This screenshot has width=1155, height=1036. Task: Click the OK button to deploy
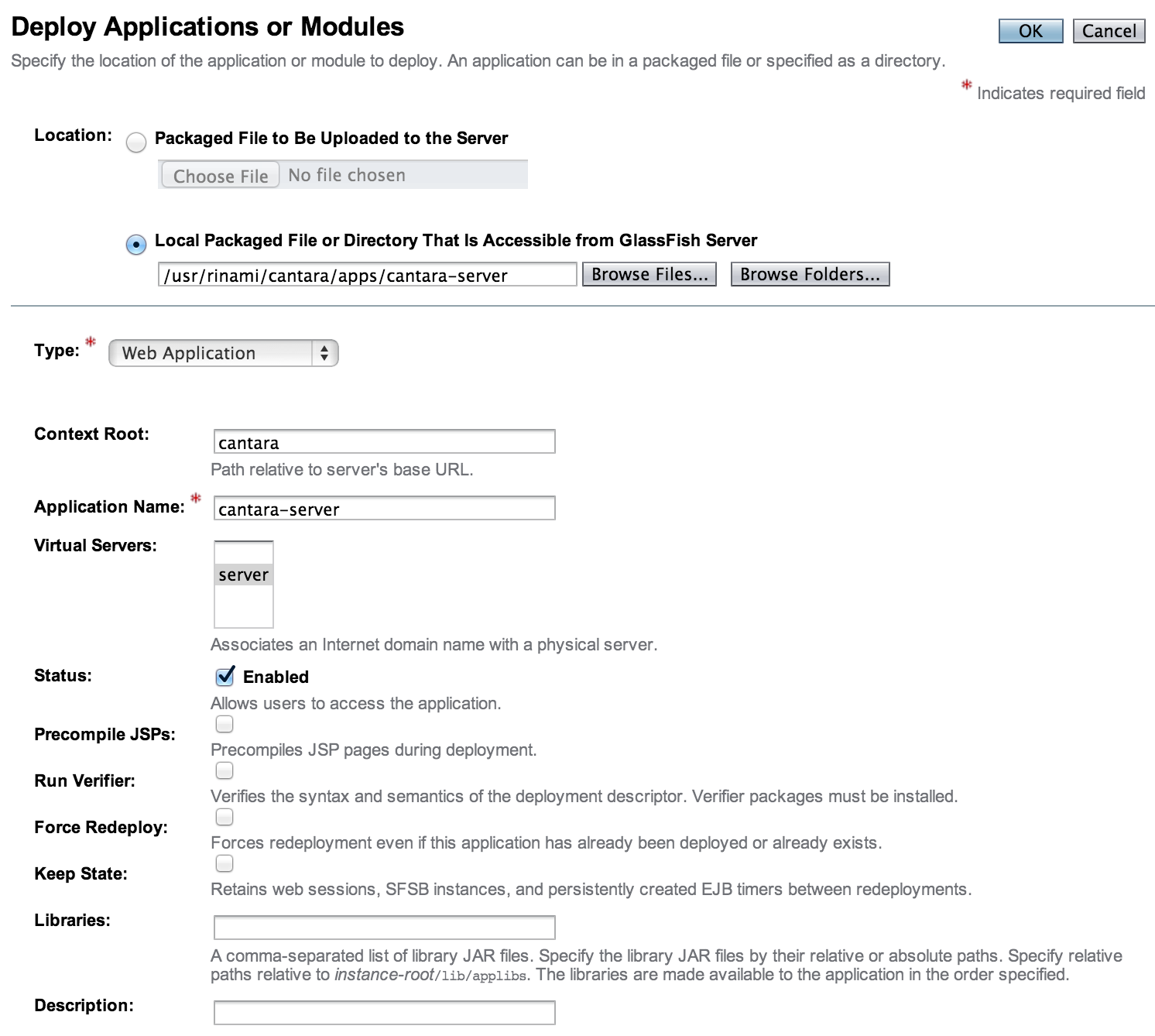[1030, 31]
